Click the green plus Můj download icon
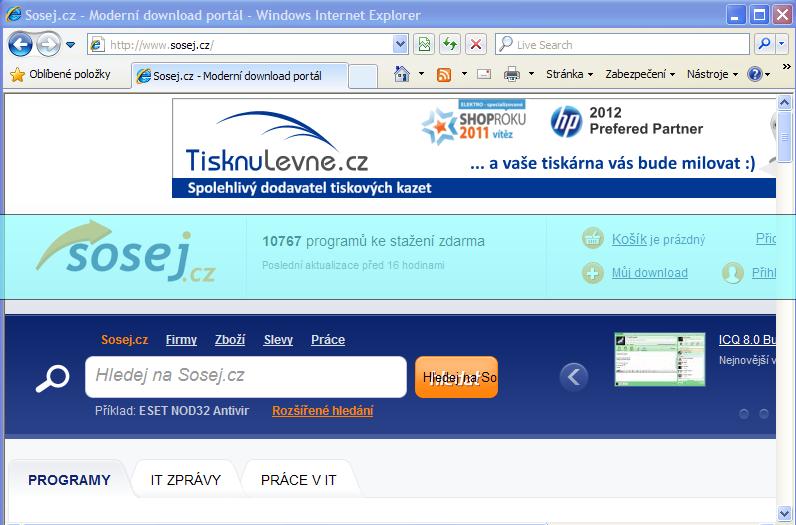796x525 pixels. tap(592, 273)
